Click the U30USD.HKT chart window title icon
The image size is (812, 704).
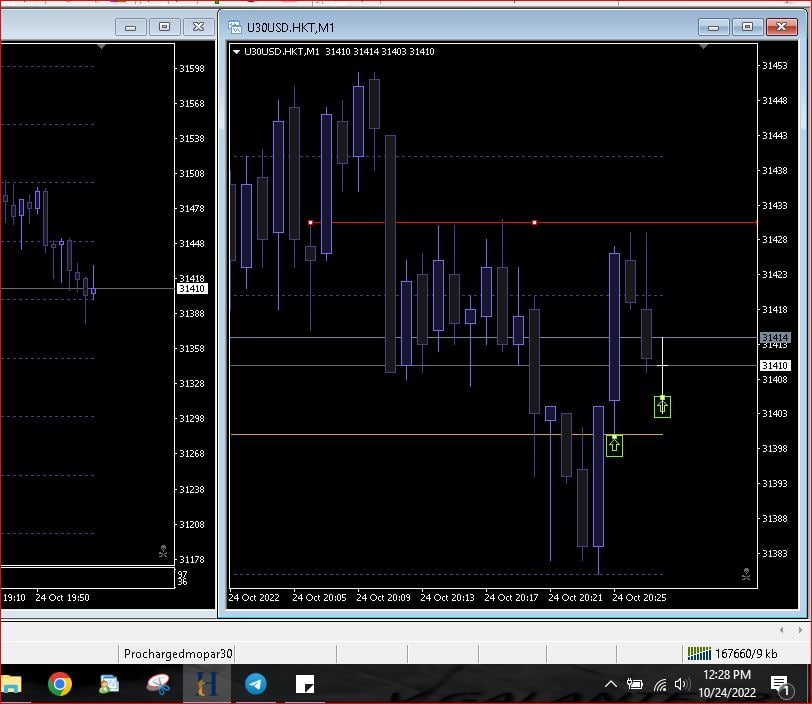pos(236,27)
